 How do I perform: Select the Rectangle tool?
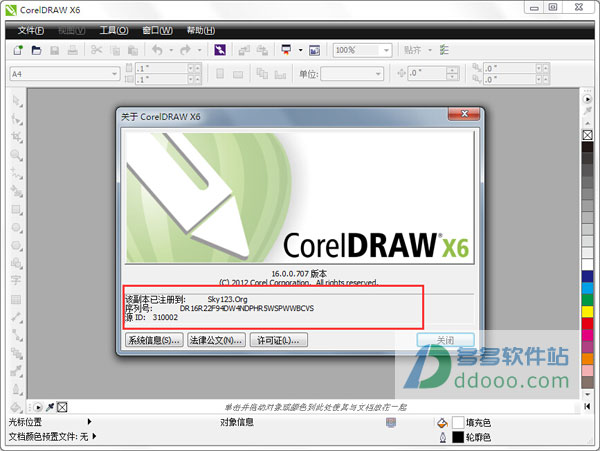[x=16, y=210]
